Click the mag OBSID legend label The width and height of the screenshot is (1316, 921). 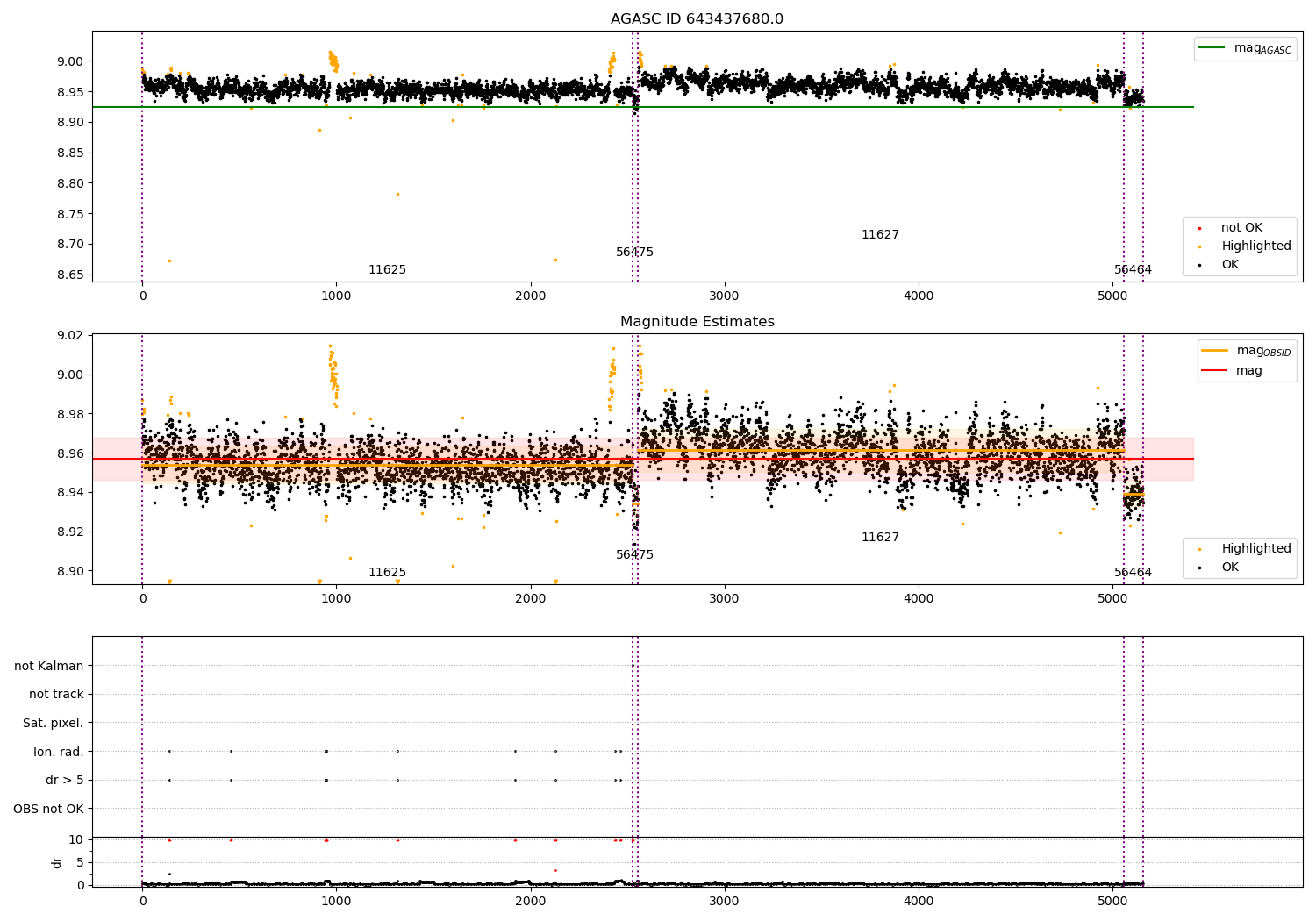coord(1263,351)
